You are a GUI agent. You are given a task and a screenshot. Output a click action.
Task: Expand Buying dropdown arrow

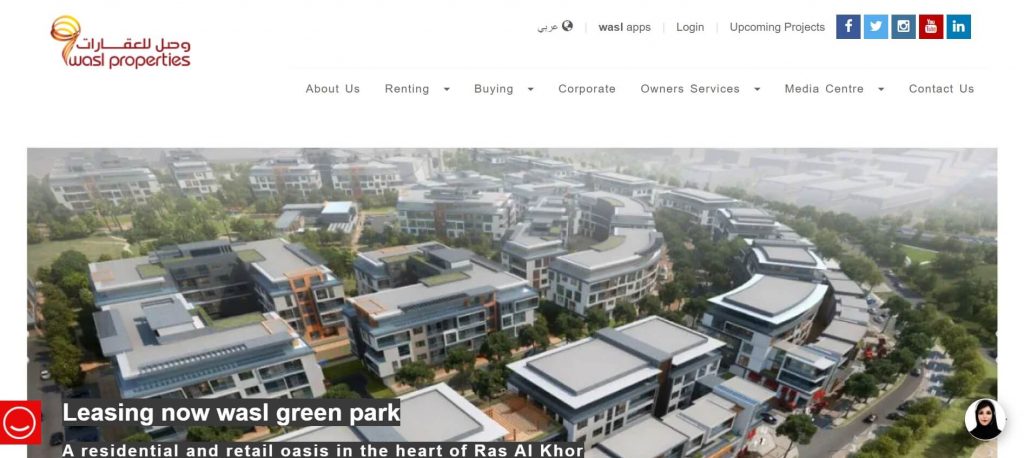tap(530, 90)
